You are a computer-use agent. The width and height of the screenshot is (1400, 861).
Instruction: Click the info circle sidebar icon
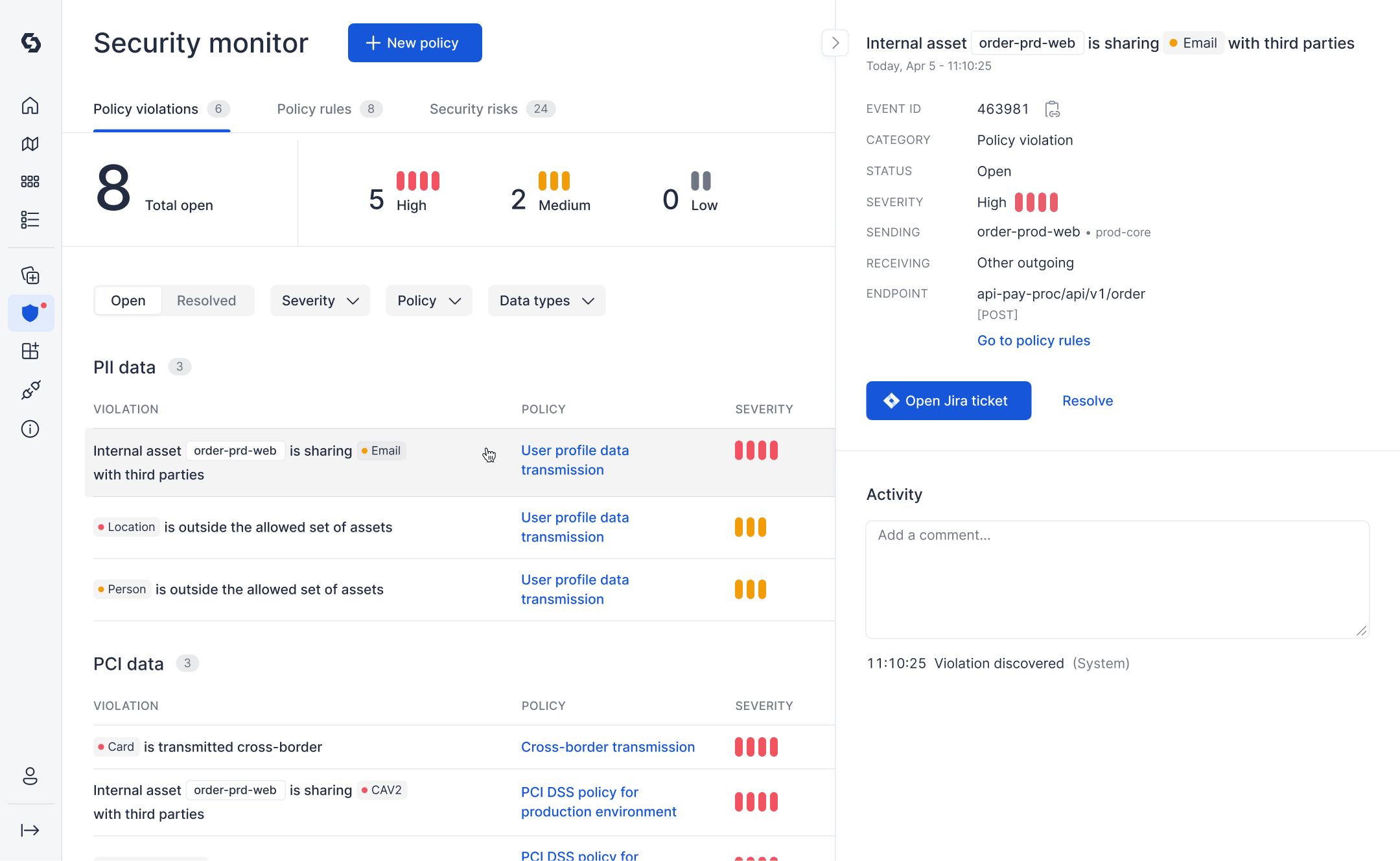pyautogui.click(x=30, y=429)
